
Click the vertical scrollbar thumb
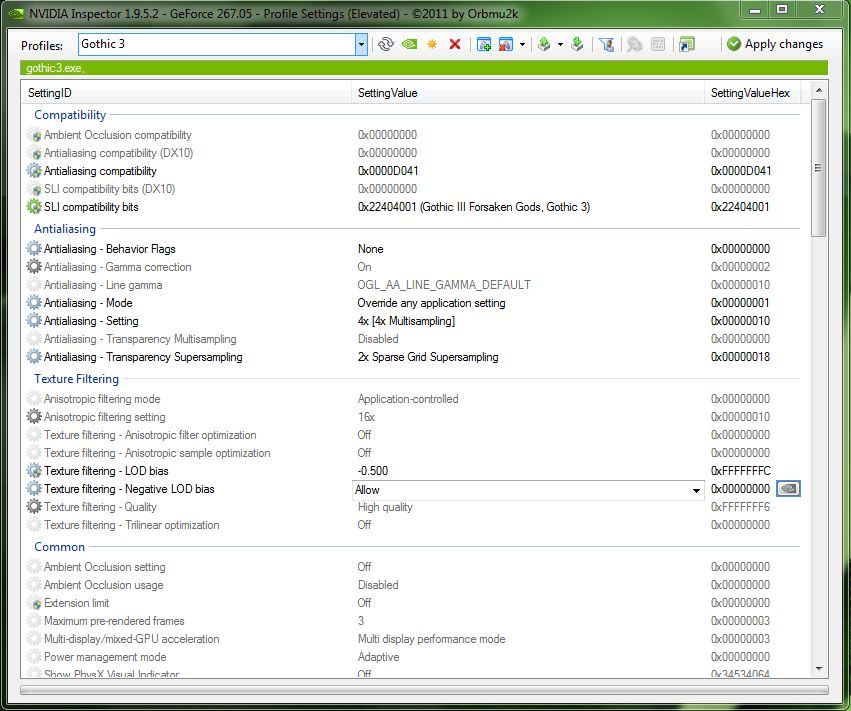click(819, 168)
